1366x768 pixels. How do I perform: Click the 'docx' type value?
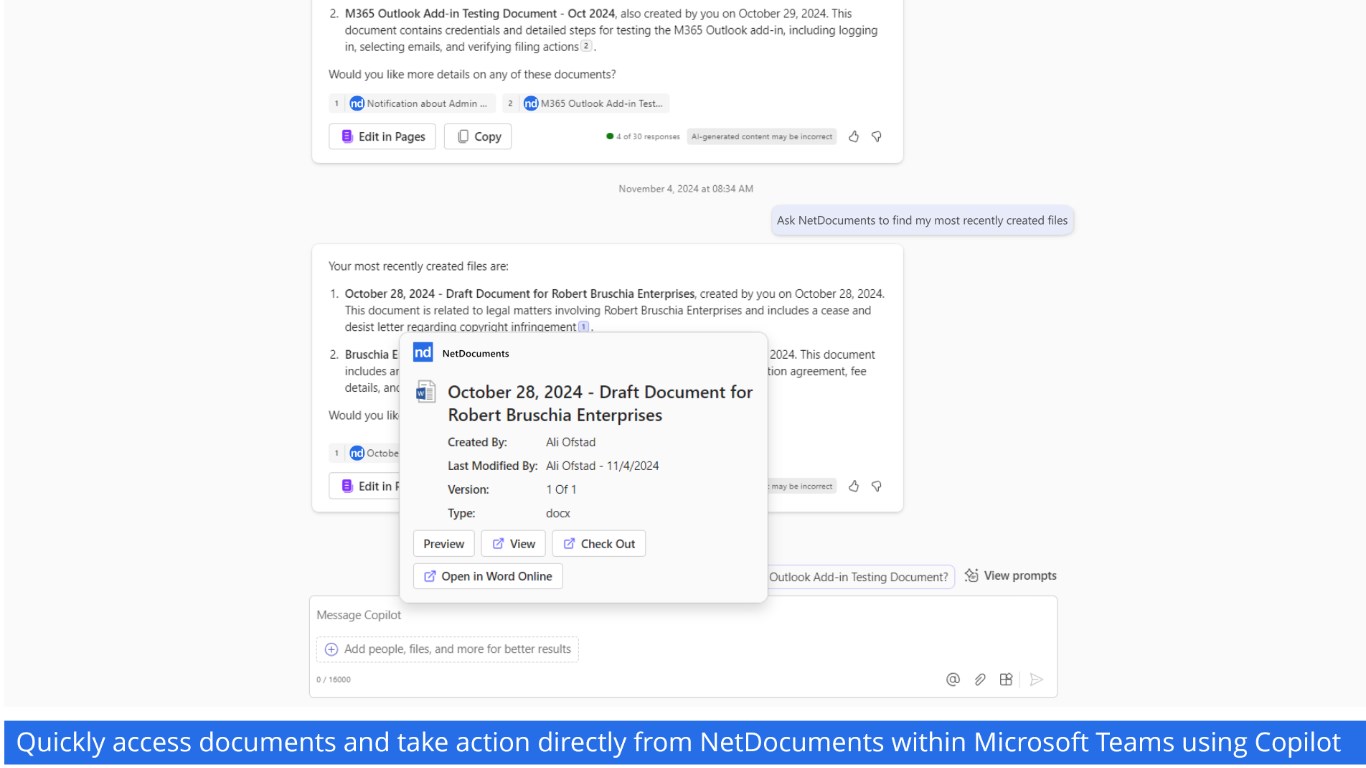coord(558,514)
